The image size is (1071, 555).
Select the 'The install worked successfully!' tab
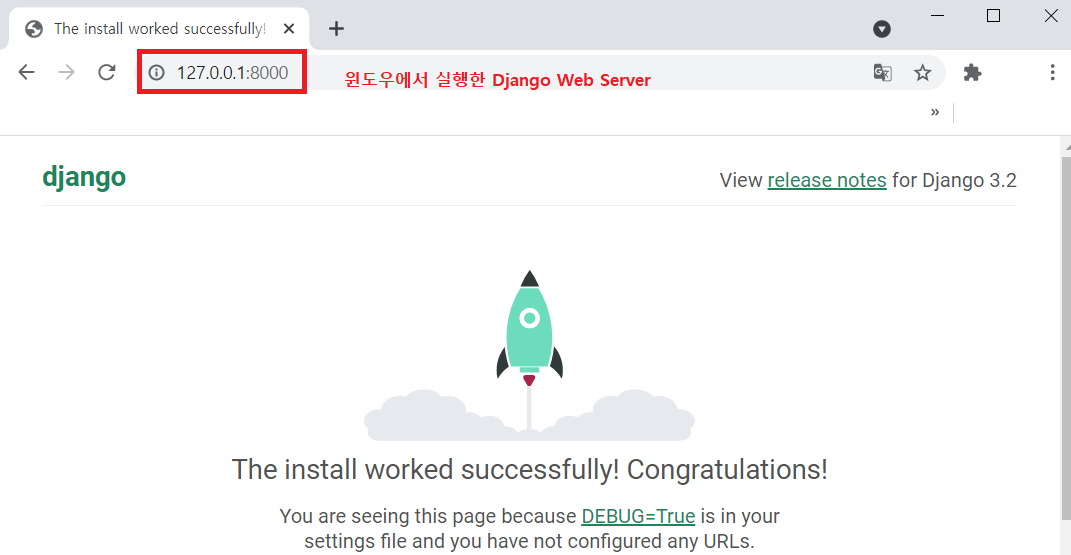point(159,29)
